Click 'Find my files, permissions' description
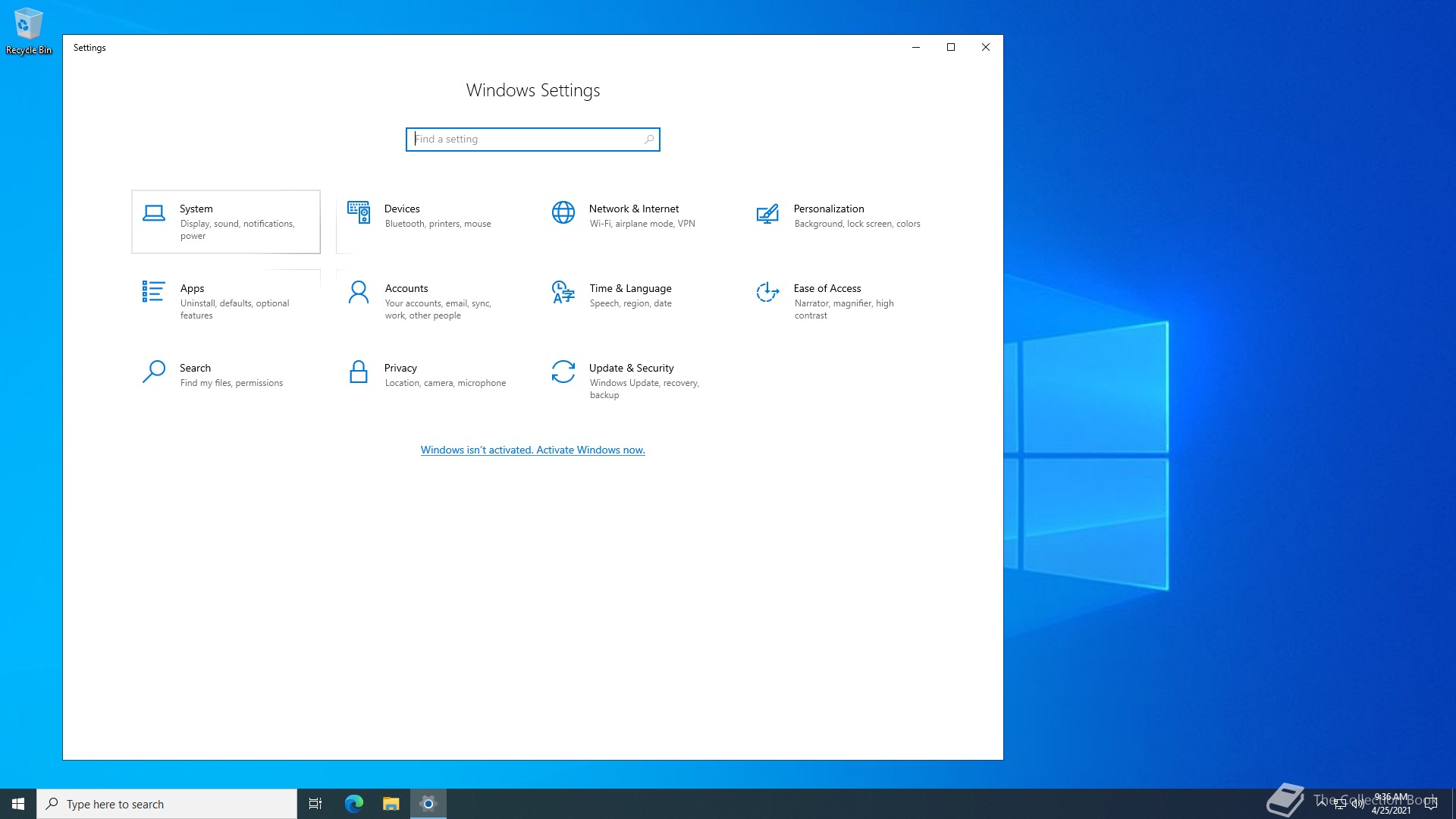 point(231,383)
